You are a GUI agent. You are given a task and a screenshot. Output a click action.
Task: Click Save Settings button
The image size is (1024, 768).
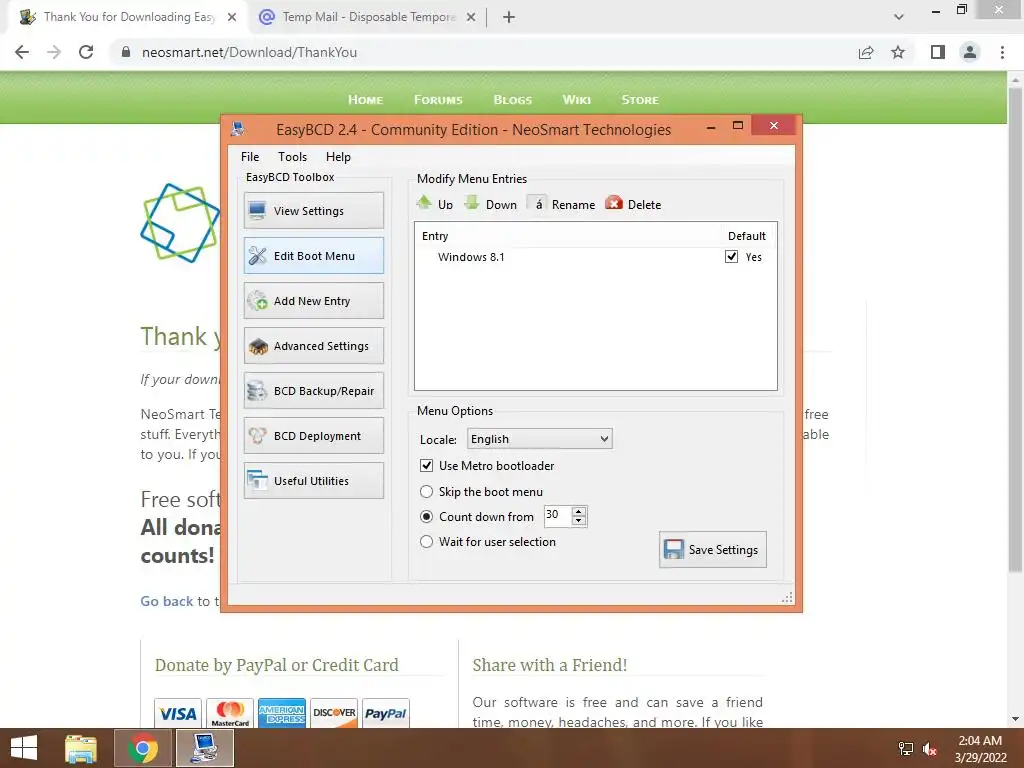[712, 549]
